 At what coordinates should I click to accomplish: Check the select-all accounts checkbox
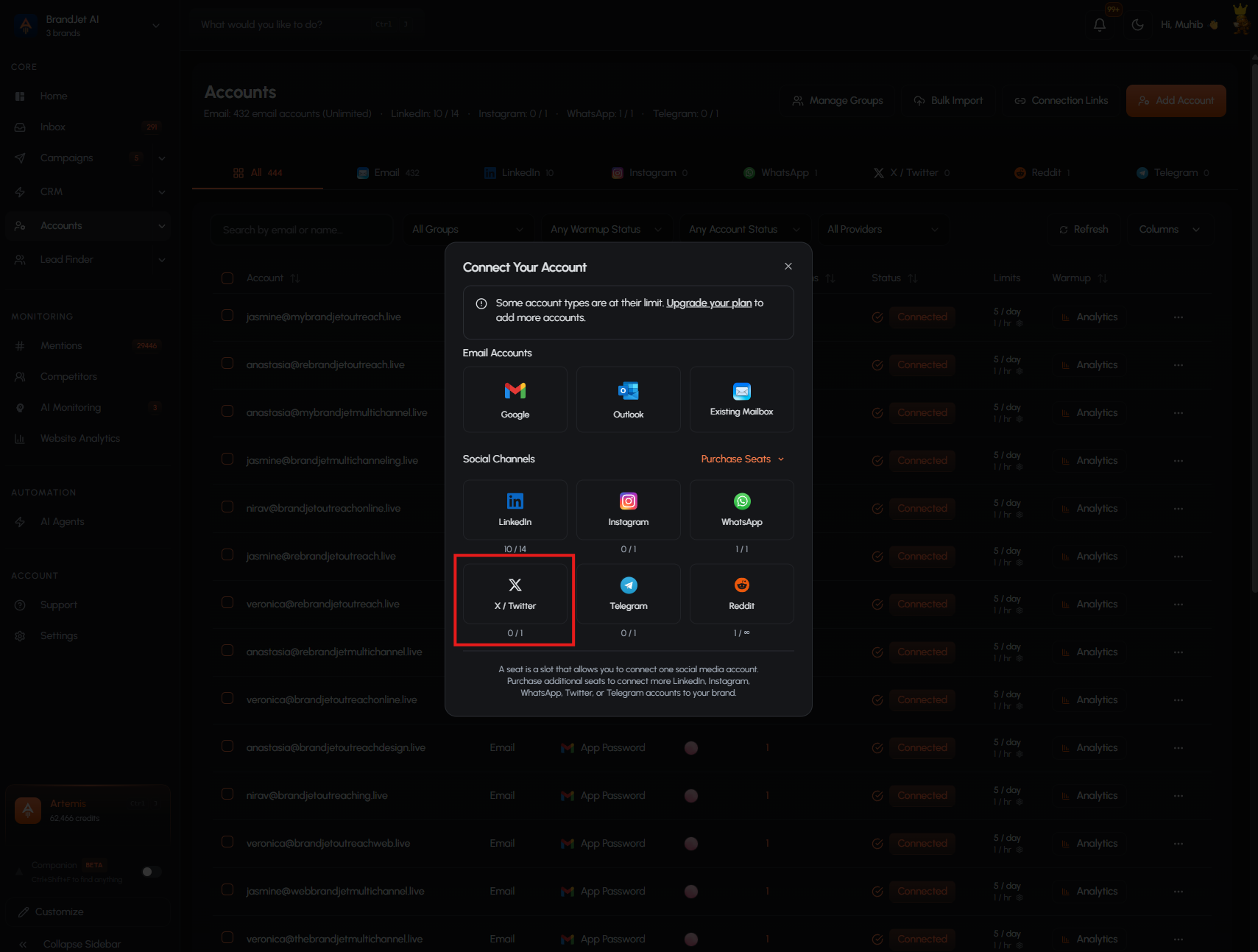coord(227,278)
